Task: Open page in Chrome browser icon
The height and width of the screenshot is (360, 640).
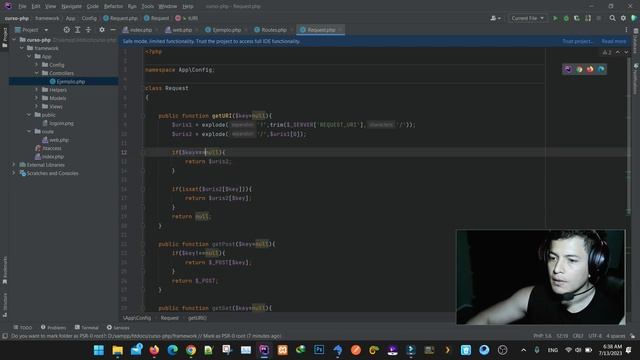Action: (x=579, y=69)
